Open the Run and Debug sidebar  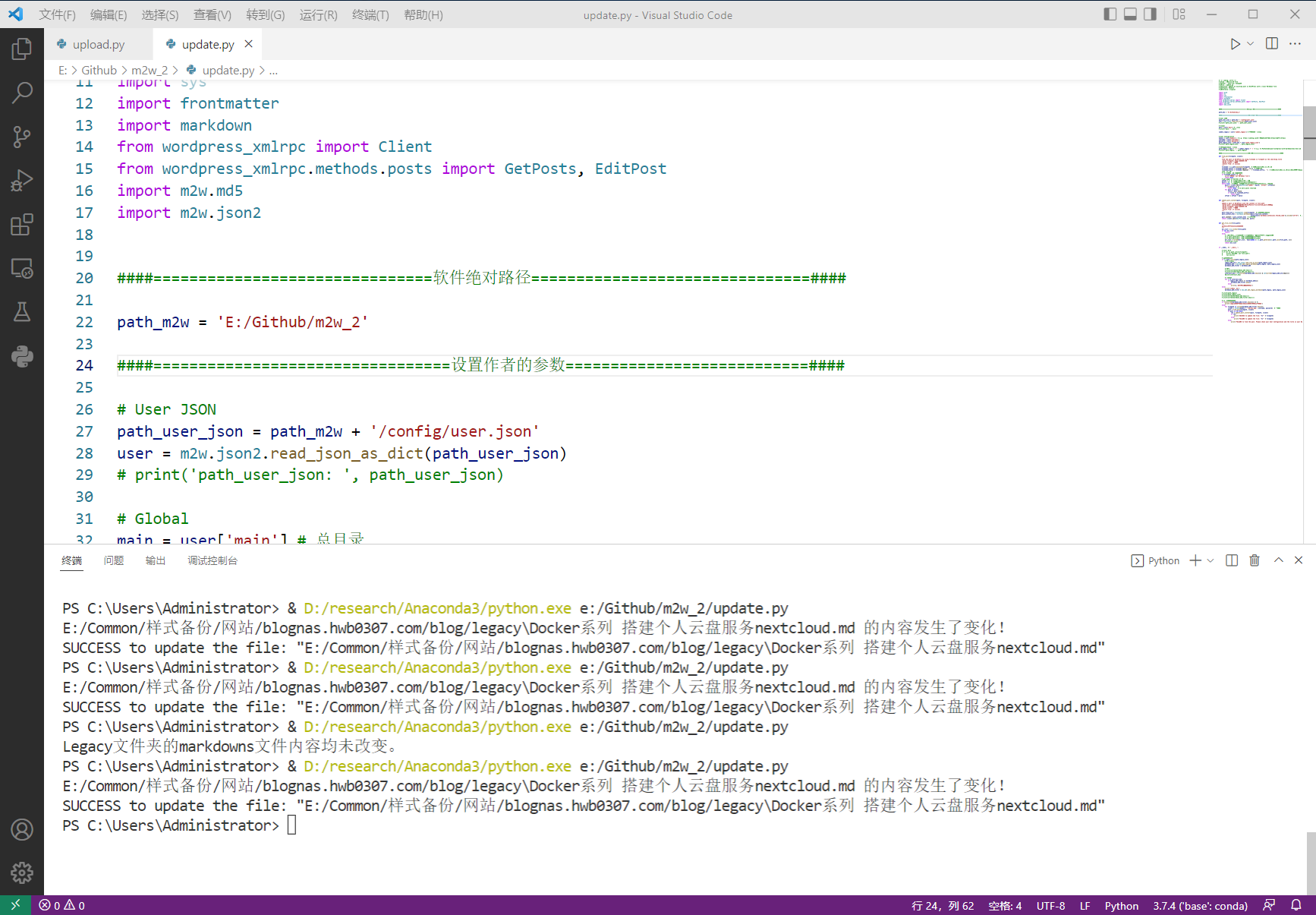[22, 180]
